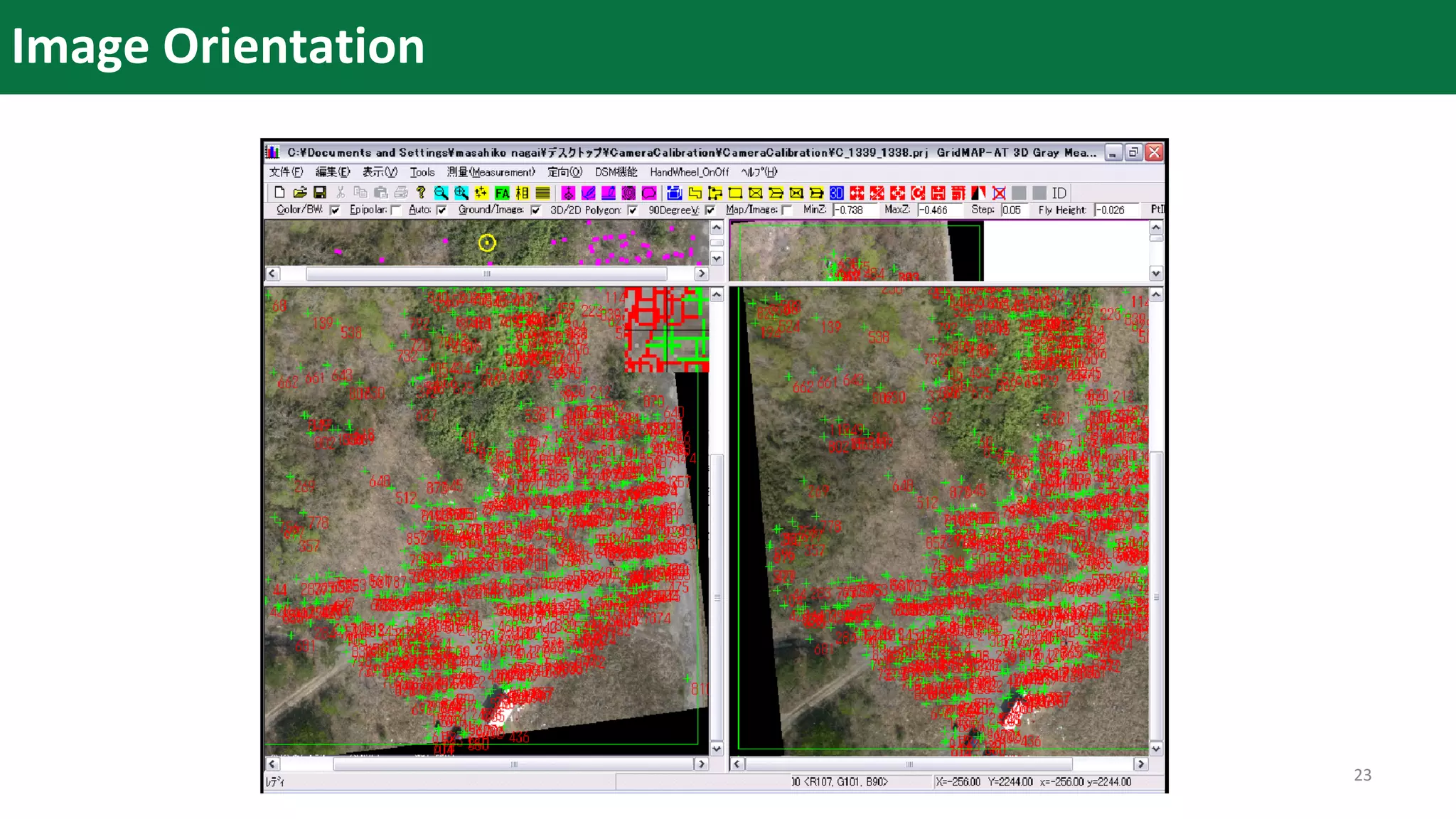Enable the Map/Image checkbox
This screenshot has height=819, width=1456.
[786, 210]
